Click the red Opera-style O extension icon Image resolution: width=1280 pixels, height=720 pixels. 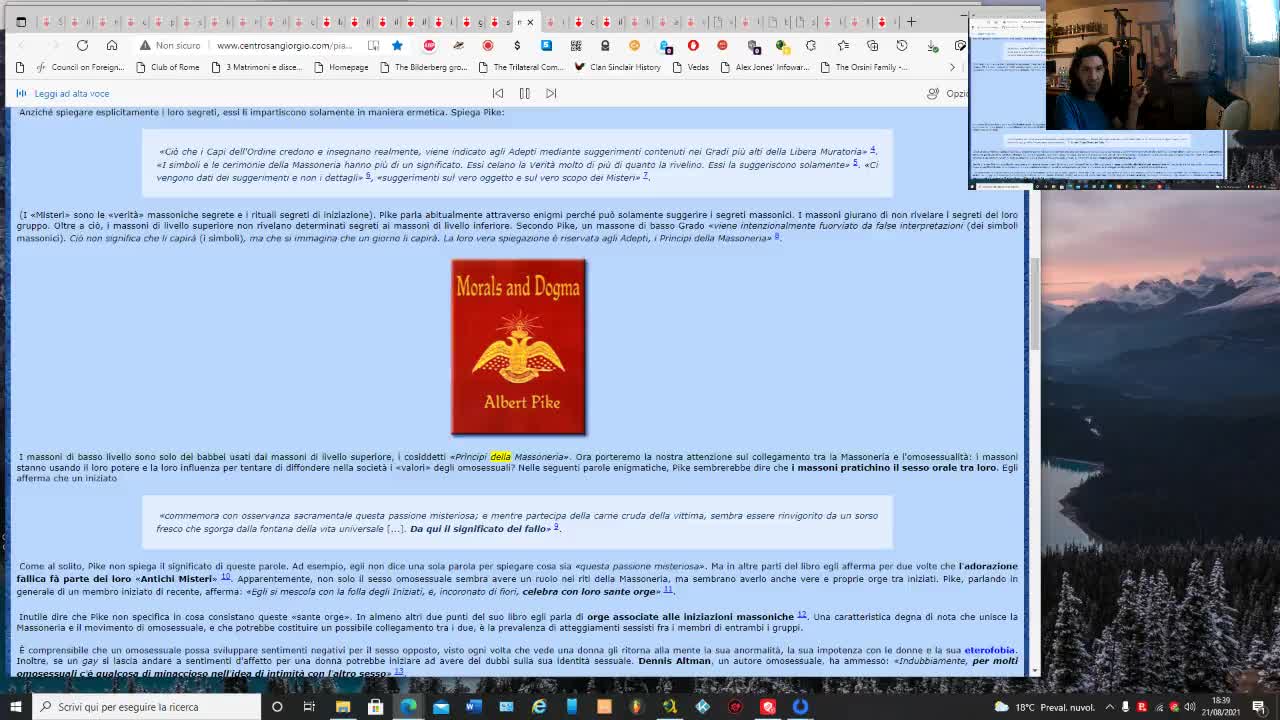point(693,45)
